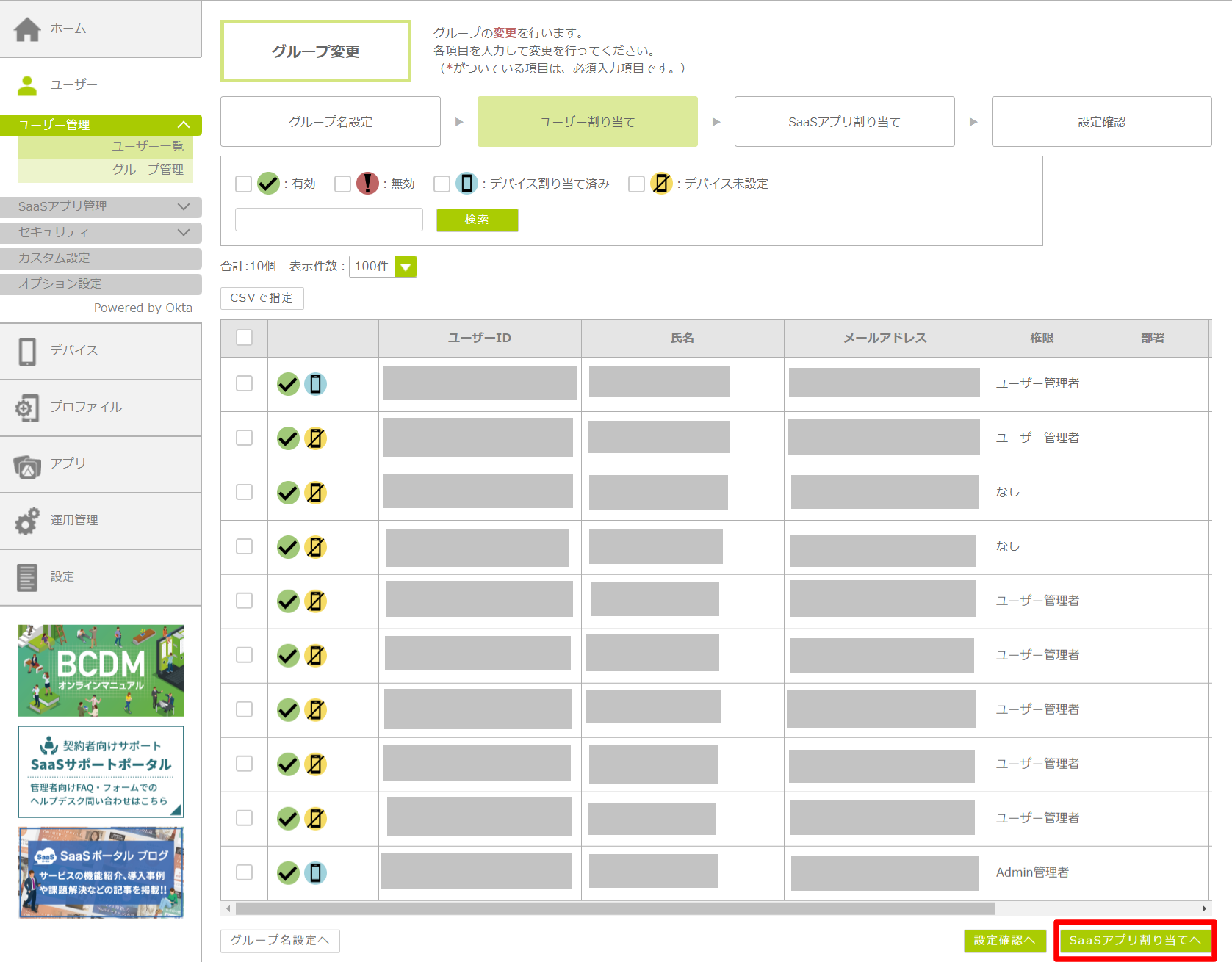The image size is (1232, 962).
Task: Focus the user search text field
Action: tap(328, 220)
